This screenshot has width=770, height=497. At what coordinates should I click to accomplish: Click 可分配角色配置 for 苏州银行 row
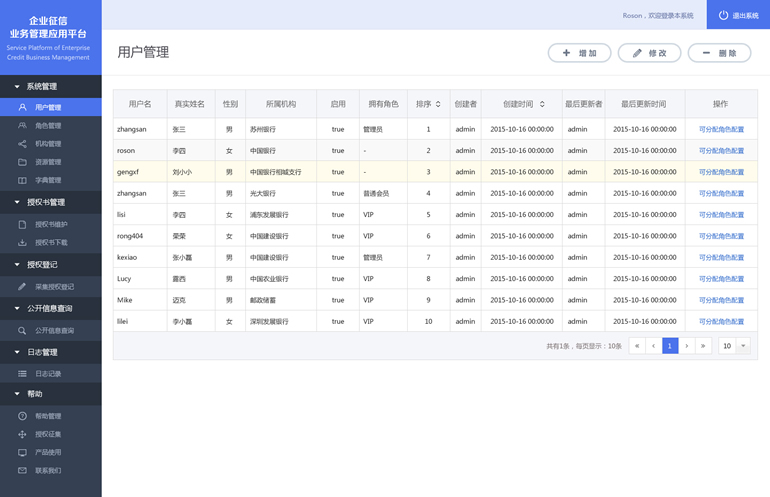[721, 129]
